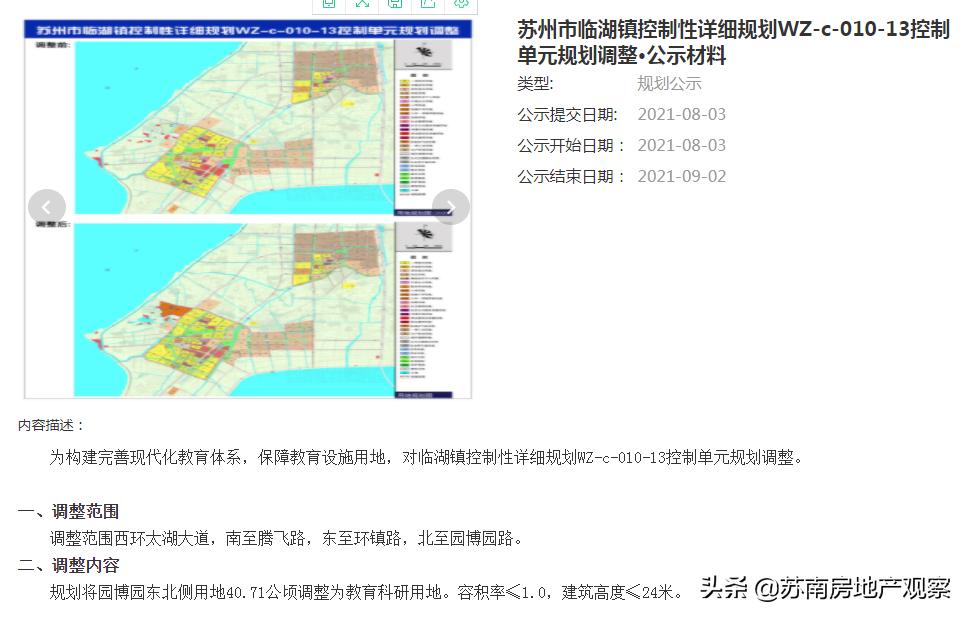Click the previous-image arrow on the carousel

tap(47, 206)
